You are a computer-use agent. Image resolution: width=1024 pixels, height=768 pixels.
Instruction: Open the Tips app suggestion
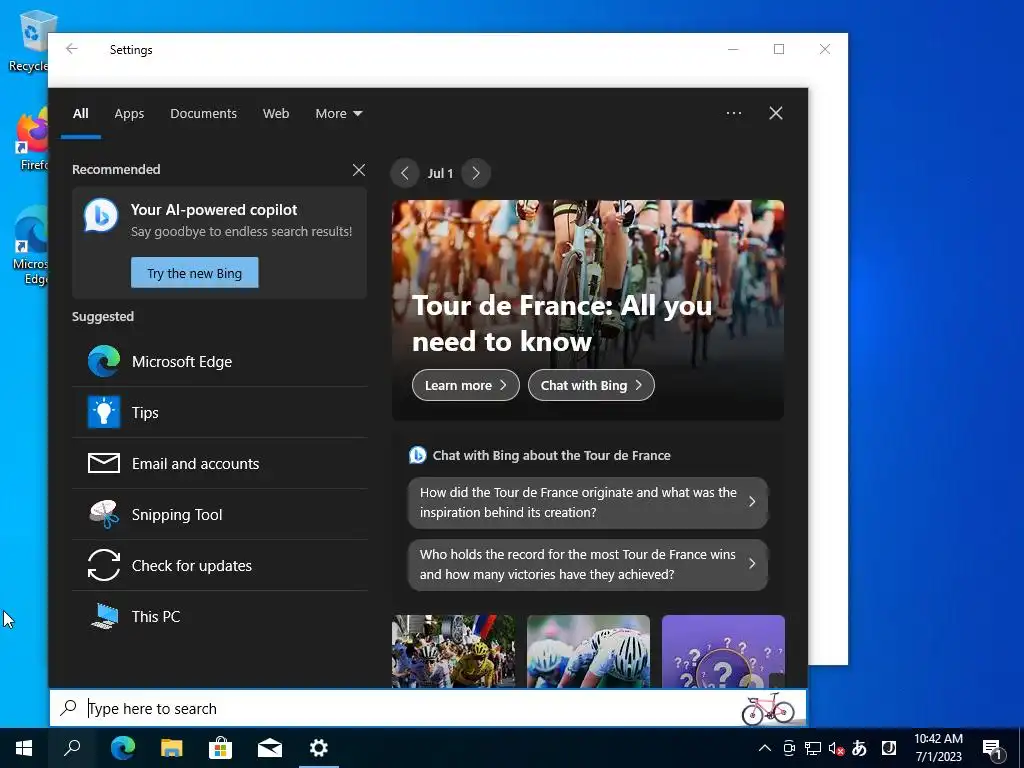click(219, 412)
